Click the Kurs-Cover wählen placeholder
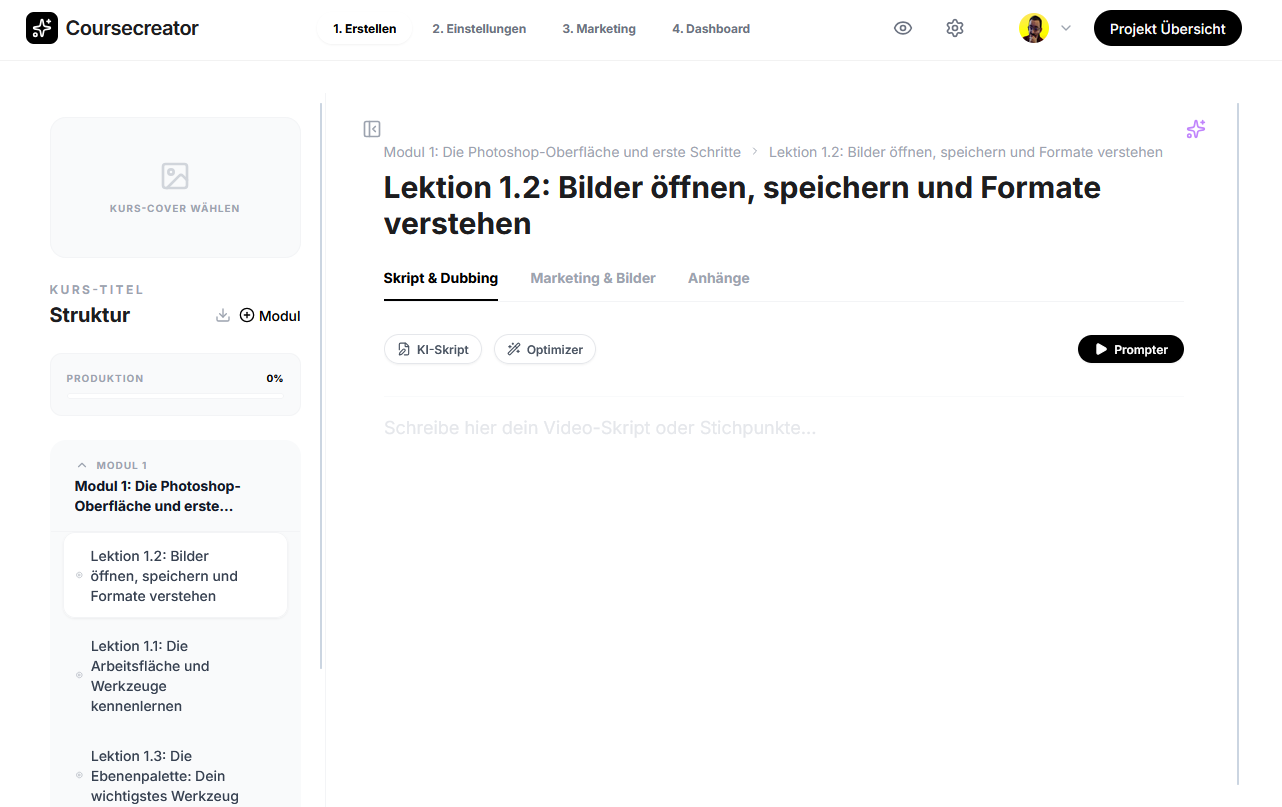 point(175,187)
